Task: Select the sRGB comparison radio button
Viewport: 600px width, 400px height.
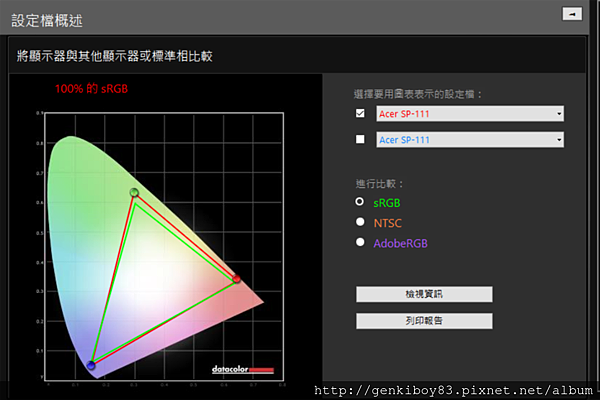Action: click(360, 201)
